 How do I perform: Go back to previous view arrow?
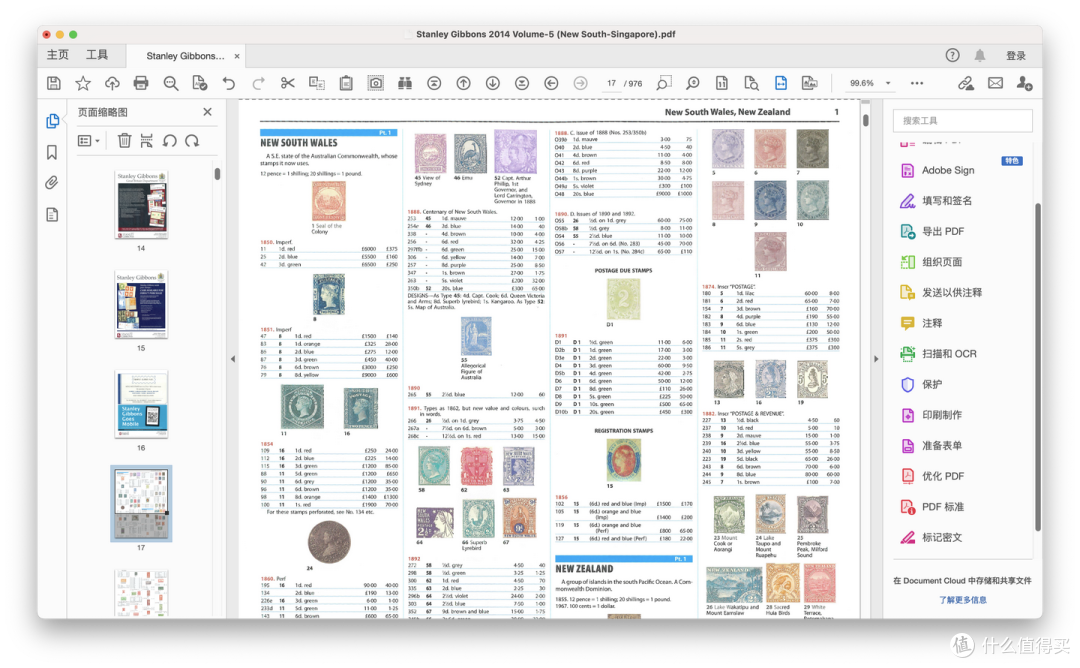pyautogui.click(x=551, y=83)
